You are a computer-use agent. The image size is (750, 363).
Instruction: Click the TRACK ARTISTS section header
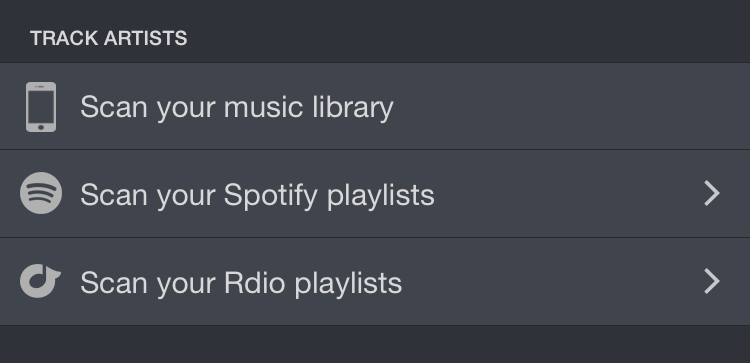pos(109,38)
